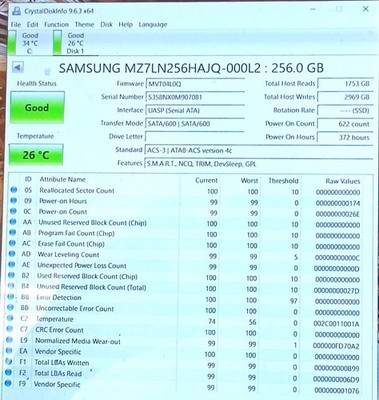Click the Features field with S.M.A.R.T.
Screen dimensions: 379x400
[x=259, y=164]
